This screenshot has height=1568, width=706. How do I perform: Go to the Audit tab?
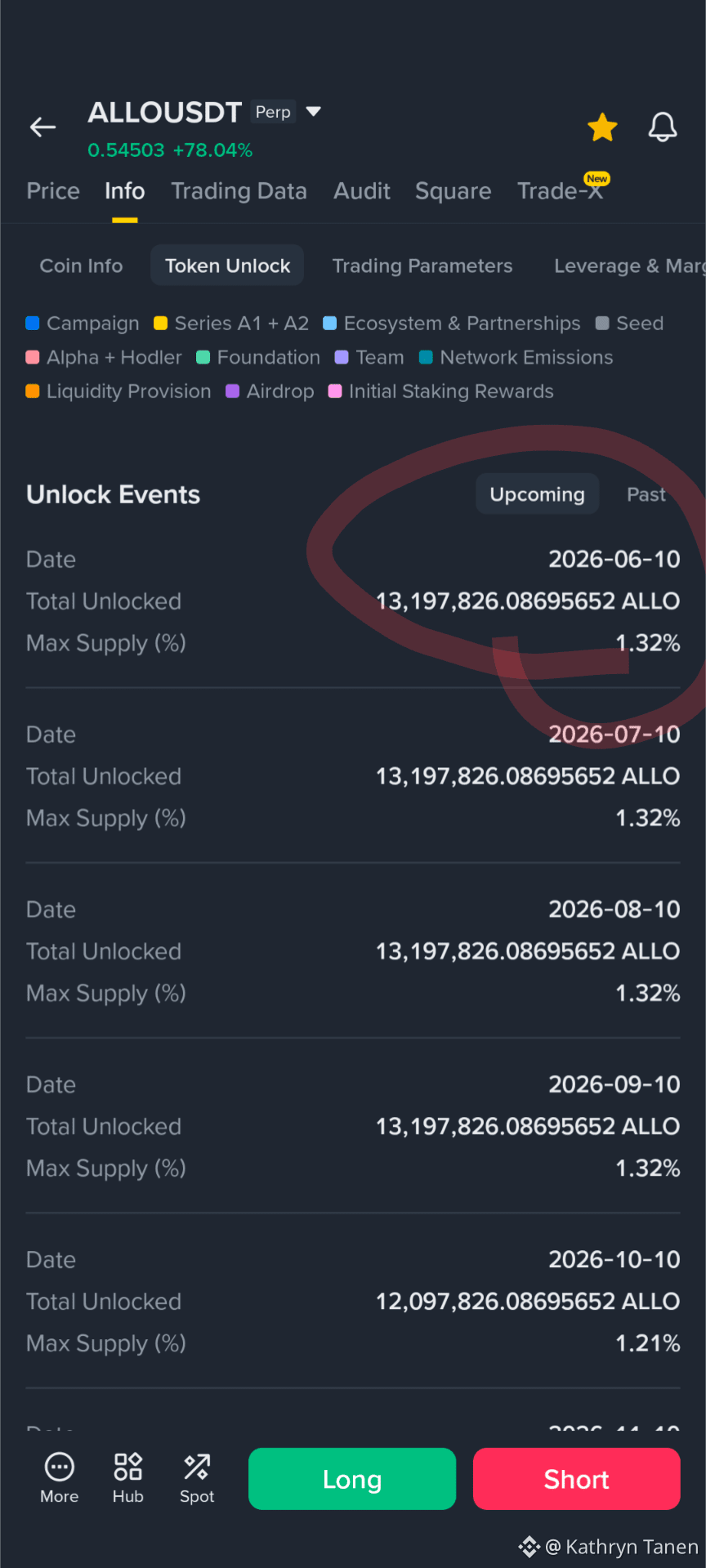(362, 191)
